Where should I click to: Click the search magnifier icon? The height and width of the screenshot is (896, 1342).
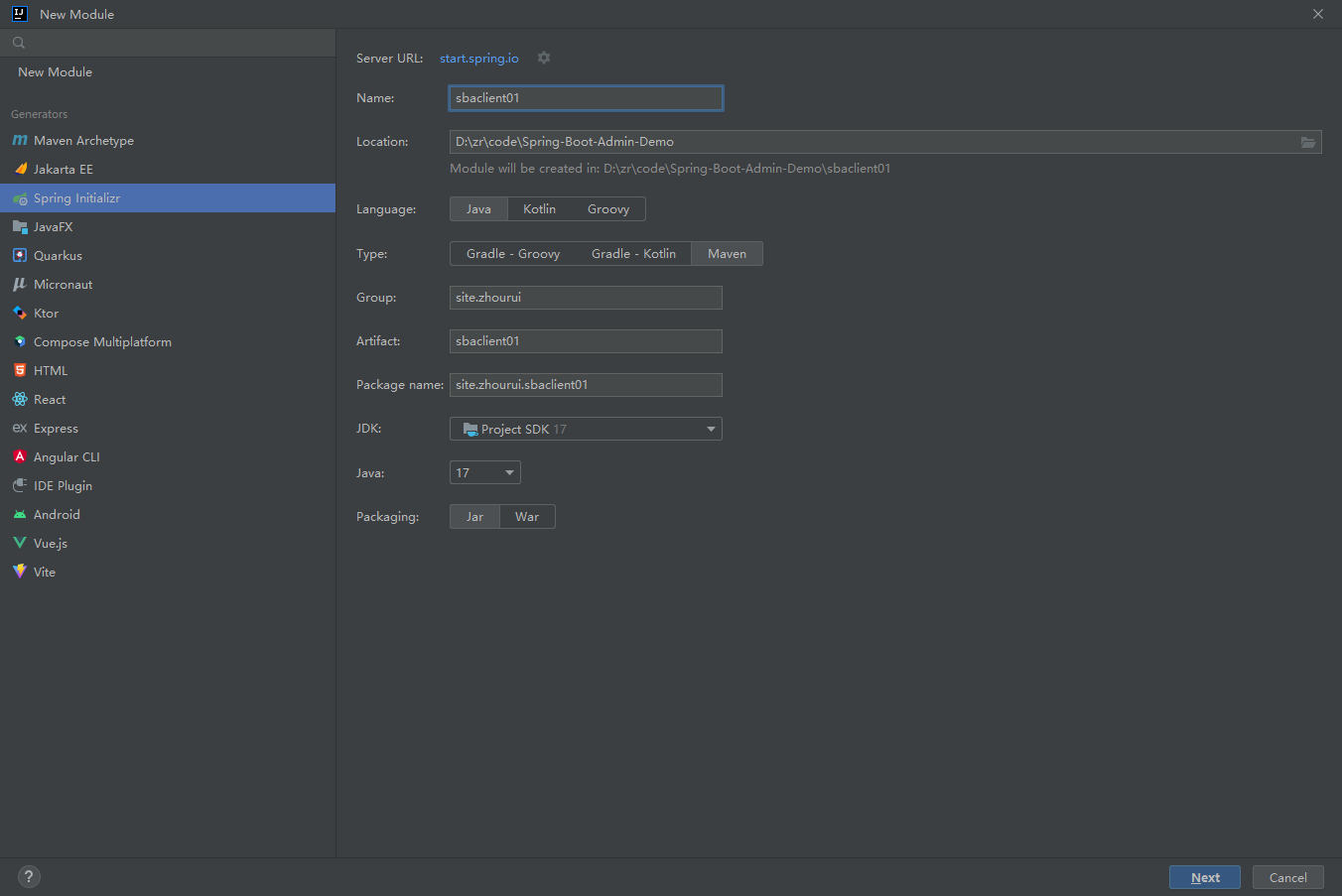pos(19,43)
